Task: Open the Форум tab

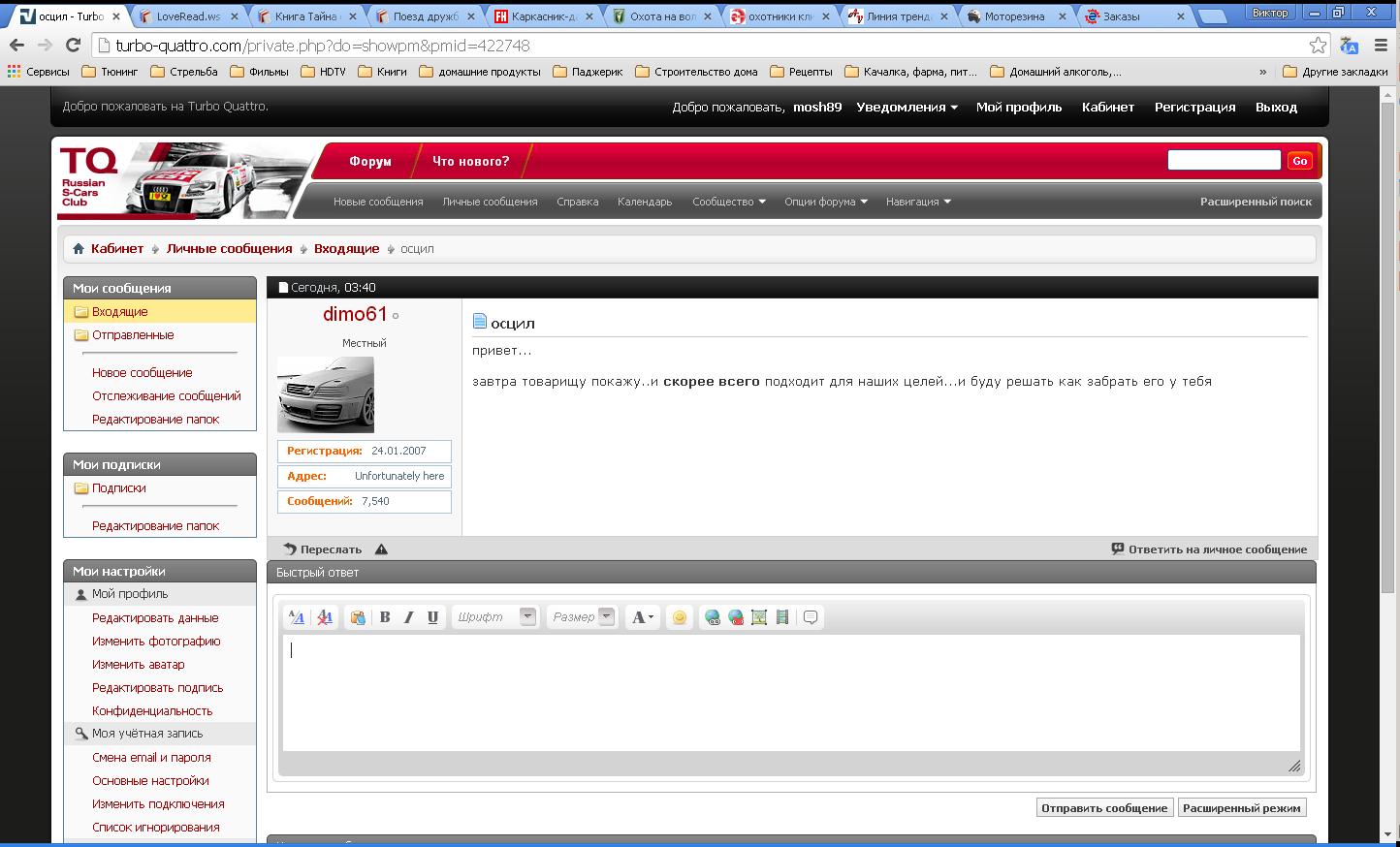Action: pos(370,162)
